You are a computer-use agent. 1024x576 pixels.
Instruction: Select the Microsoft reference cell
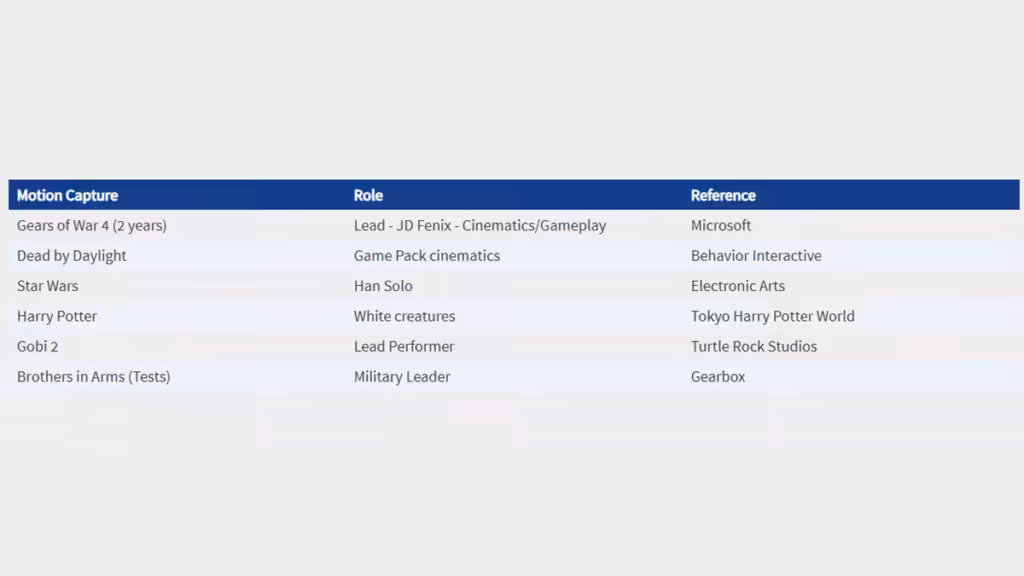pyautogui.click(x=721, y=226)
